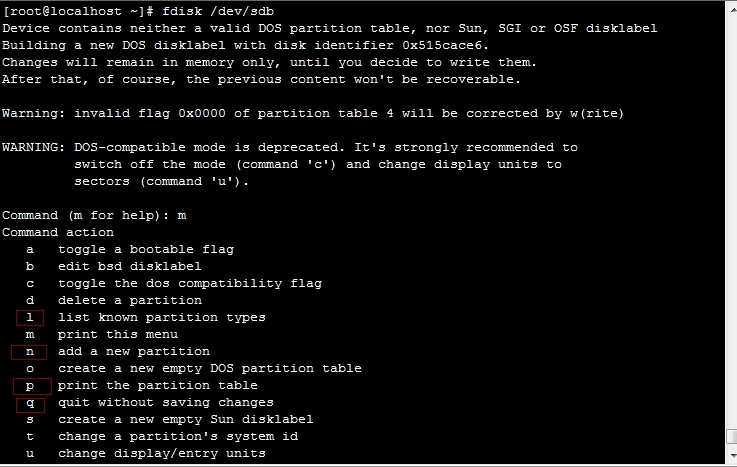Image resolution: width=737 pixels, height=467 pixels.
Task: Click the boxed 'q' command letter
Action: [x=31, y=404]
